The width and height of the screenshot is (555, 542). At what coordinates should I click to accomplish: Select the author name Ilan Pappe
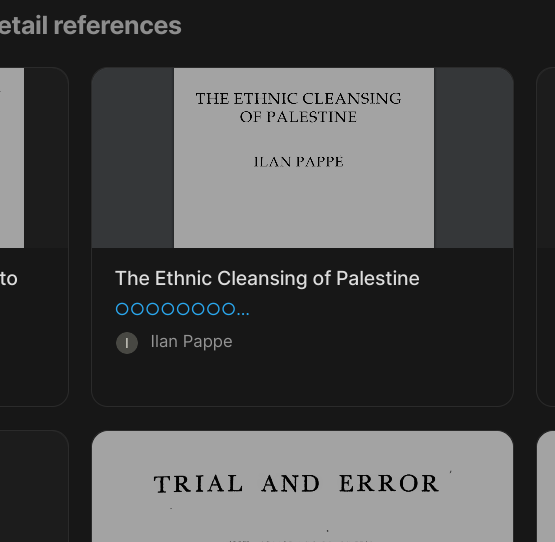(191, 342)
